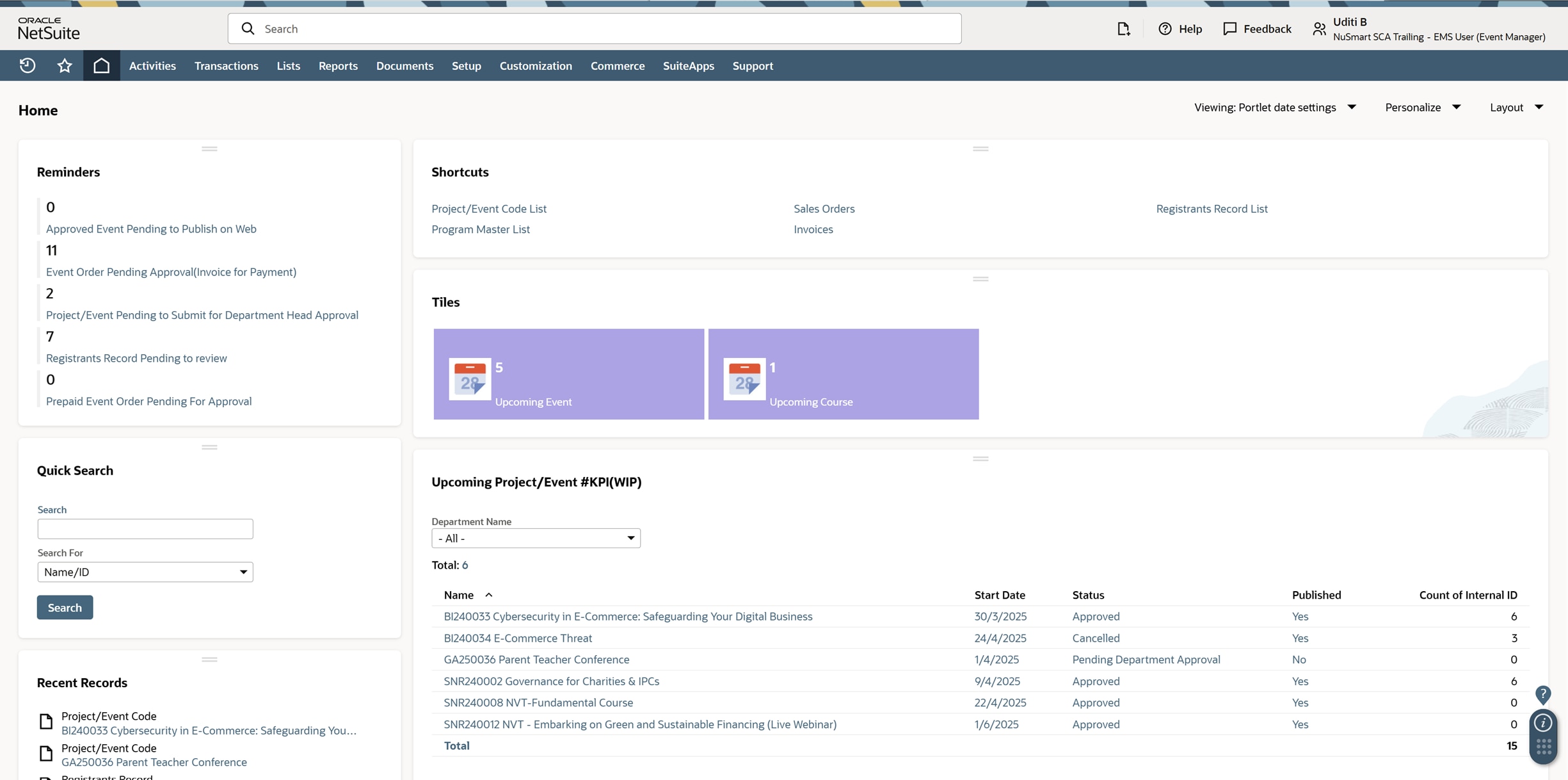
Task: Open the Reports menu
Action: point(338,65)
